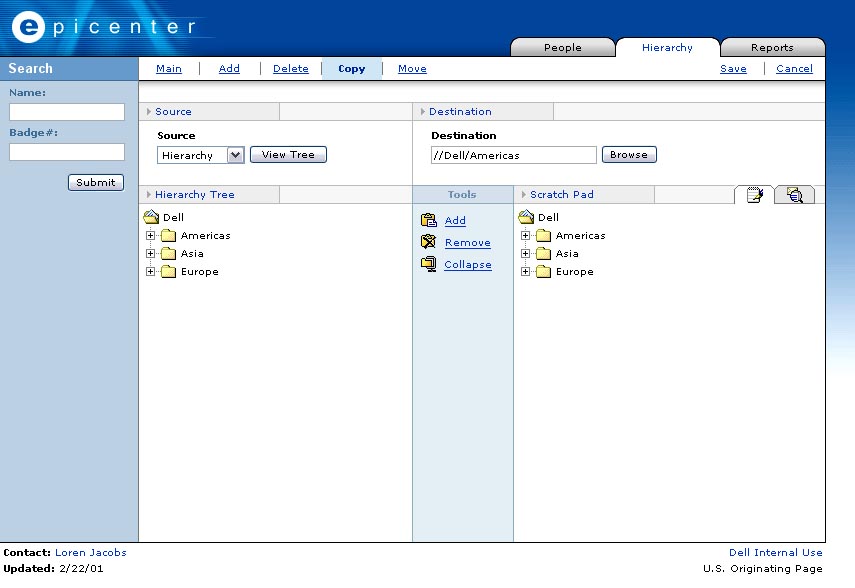Viewport: 855px width, 588px height.
Task: Expand Europe node in Hierarchy Tree
Action: [150, 272]
